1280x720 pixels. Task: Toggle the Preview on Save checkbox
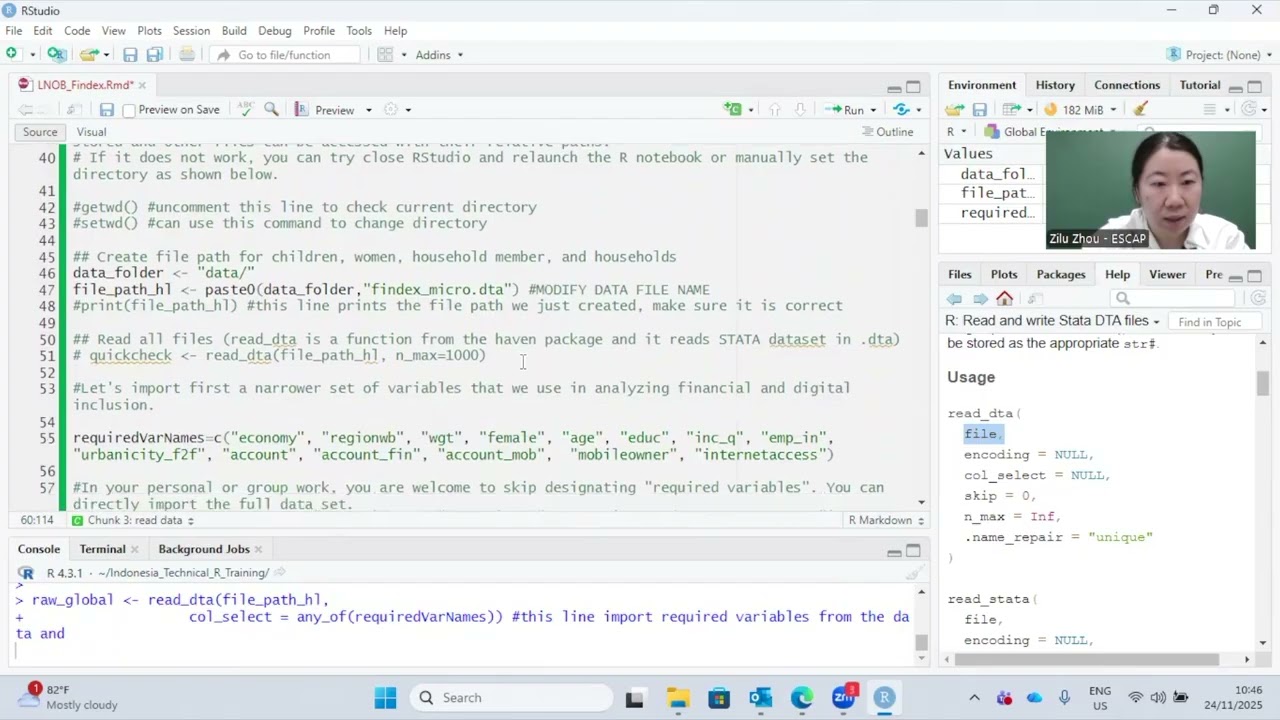129,110
